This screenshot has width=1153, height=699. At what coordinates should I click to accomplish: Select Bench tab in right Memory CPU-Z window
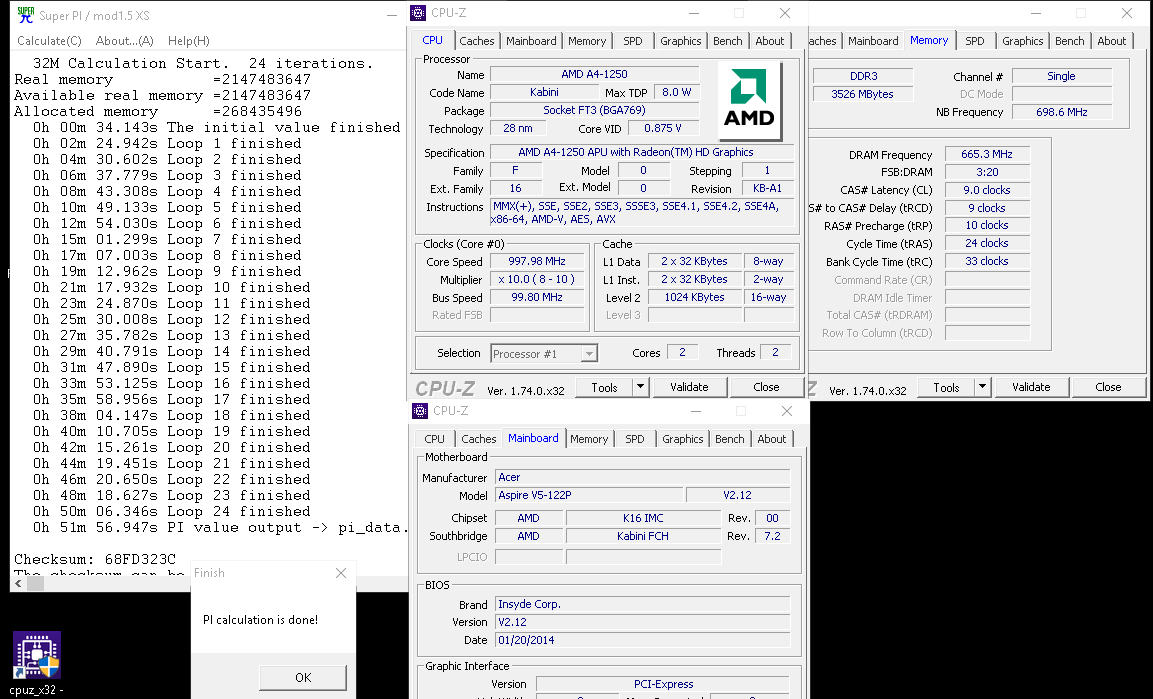[1069, 40]
